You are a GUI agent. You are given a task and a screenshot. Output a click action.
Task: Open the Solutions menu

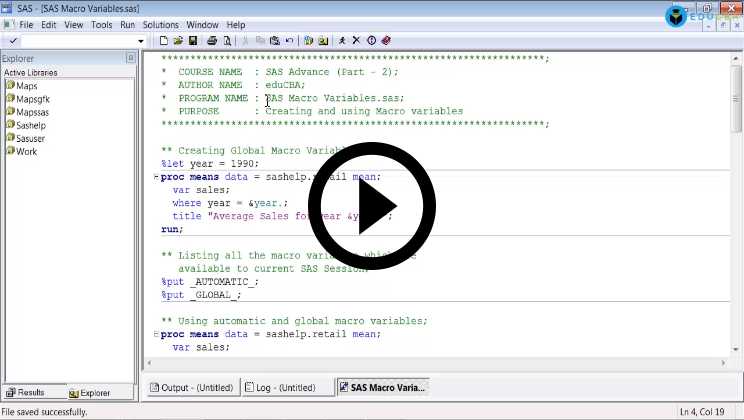tap(161, 24)
